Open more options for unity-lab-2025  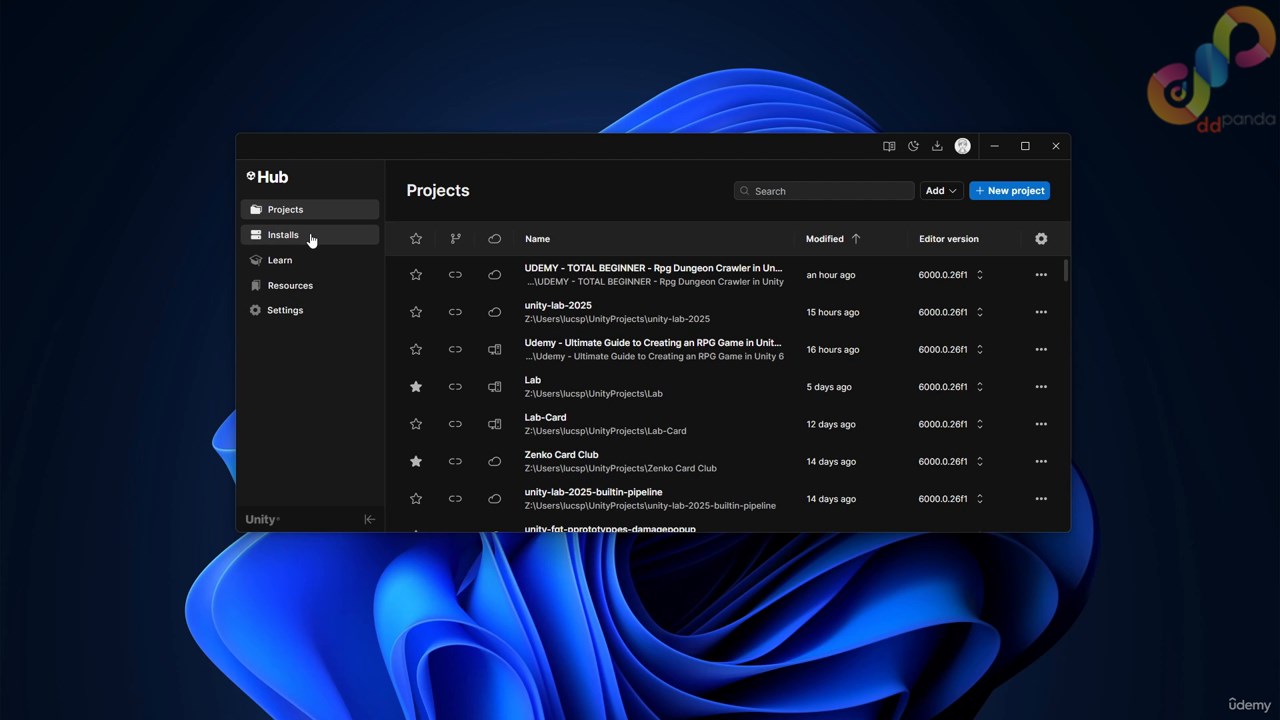pos(1041,312)
